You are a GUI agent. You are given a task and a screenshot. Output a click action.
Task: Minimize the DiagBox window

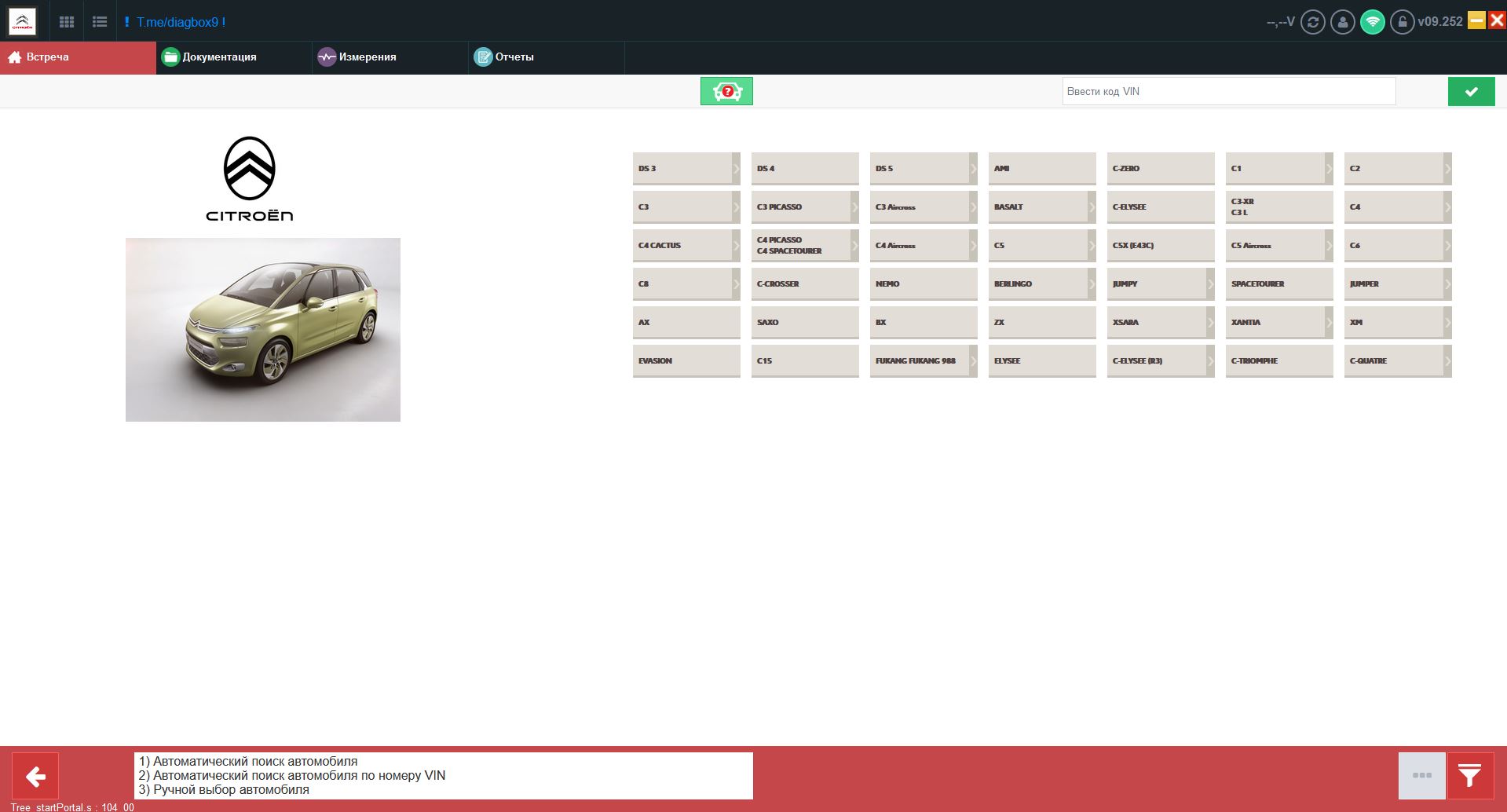click(1476, 20)
